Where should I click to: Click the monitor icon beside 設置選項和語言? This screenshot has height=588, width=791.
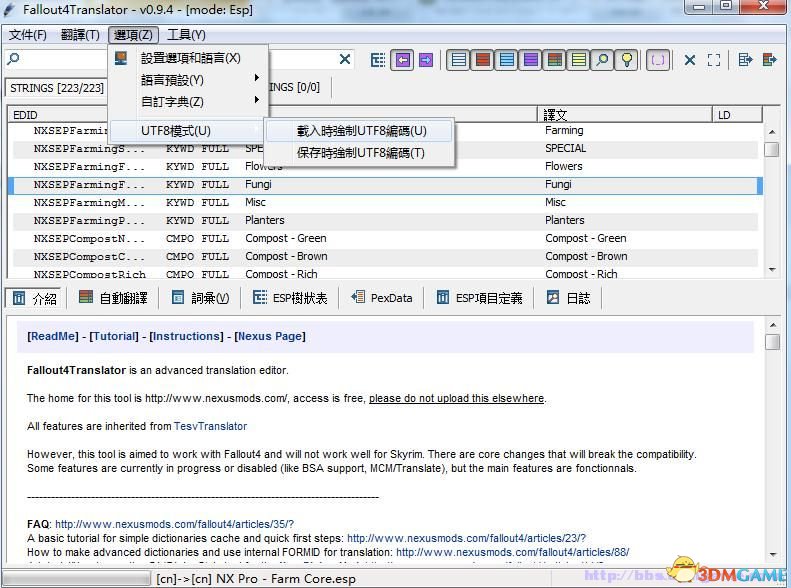coord(121,58)
